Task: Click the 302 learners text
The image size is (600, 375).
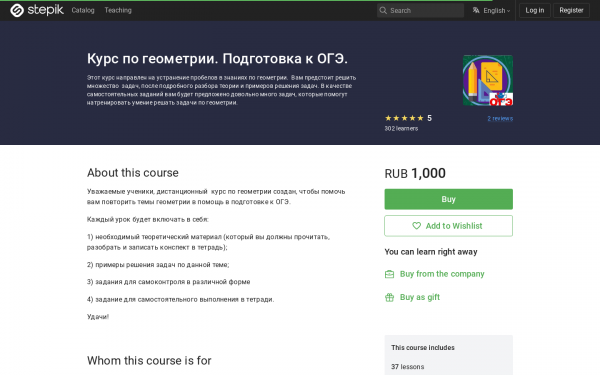Action: (x=401, y=129)
